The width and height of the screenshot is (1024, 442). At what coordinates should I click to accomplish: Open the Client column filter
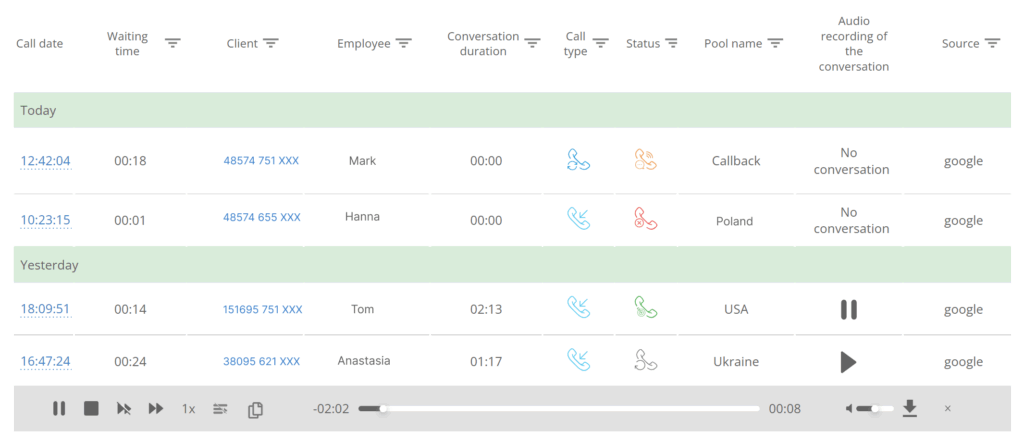[271, 43]
